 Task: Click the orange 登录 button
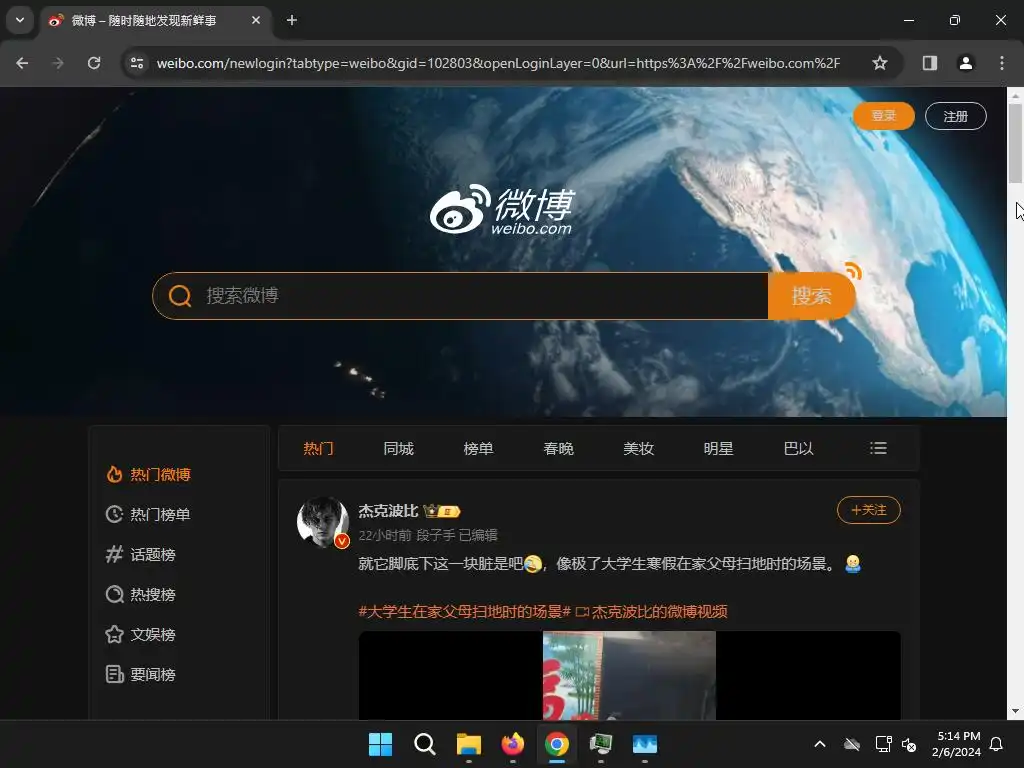[x=884, y=116]
